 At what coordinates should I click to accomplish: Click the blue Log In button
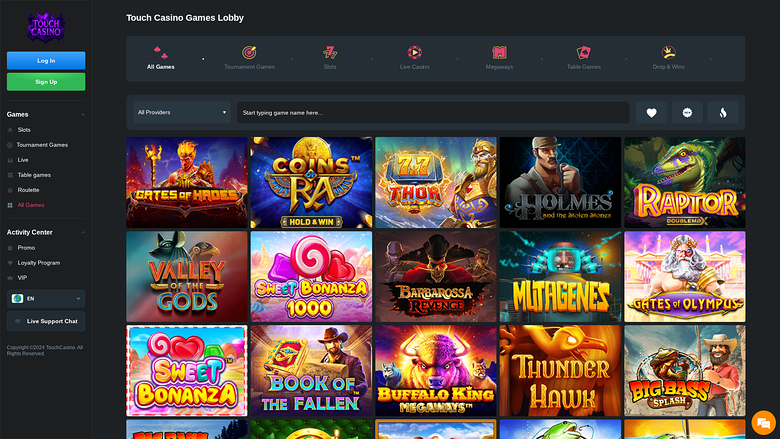tap(46, 61)
